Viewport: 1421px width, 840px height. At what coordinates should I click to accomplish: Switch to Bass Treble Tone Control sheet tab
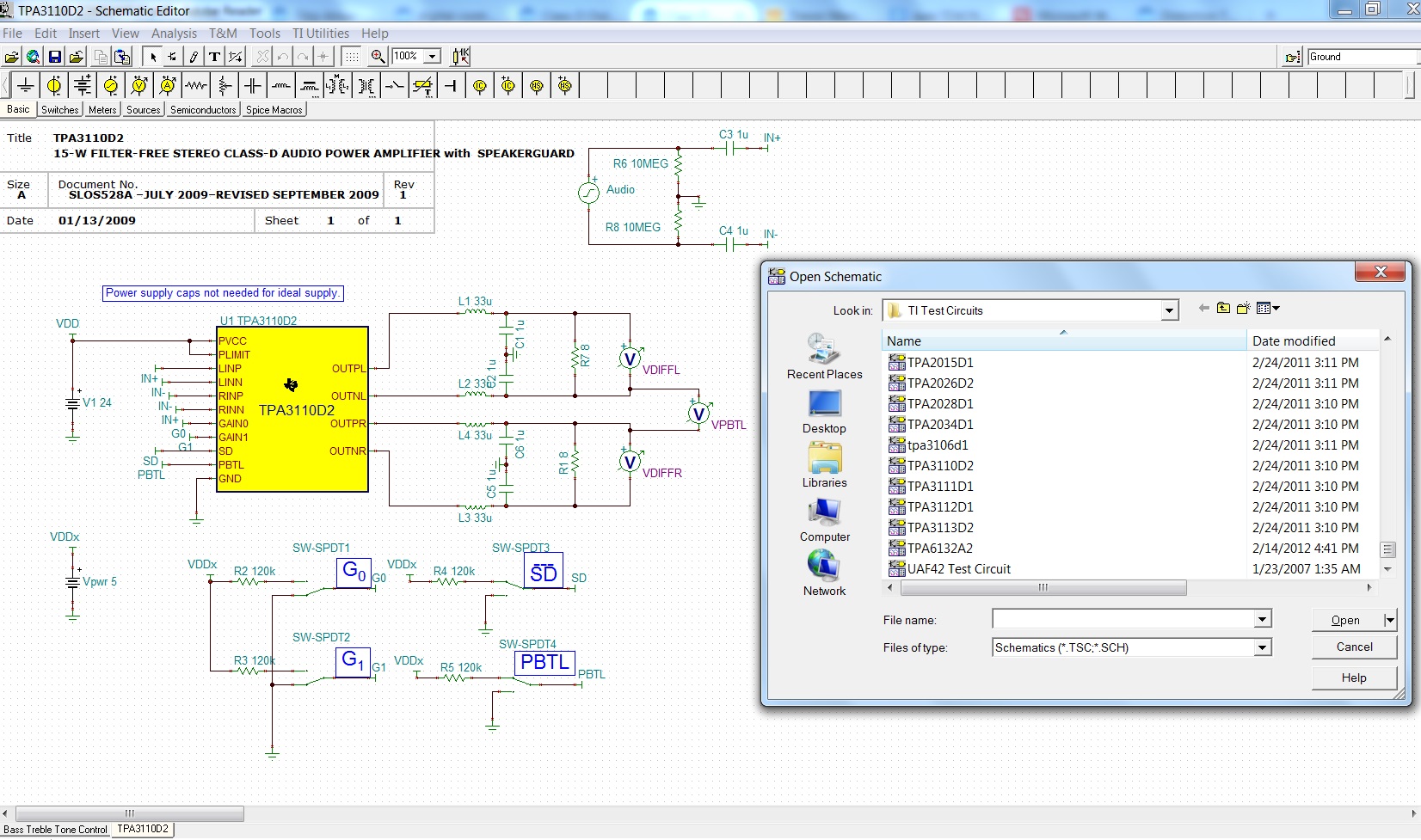56,830
